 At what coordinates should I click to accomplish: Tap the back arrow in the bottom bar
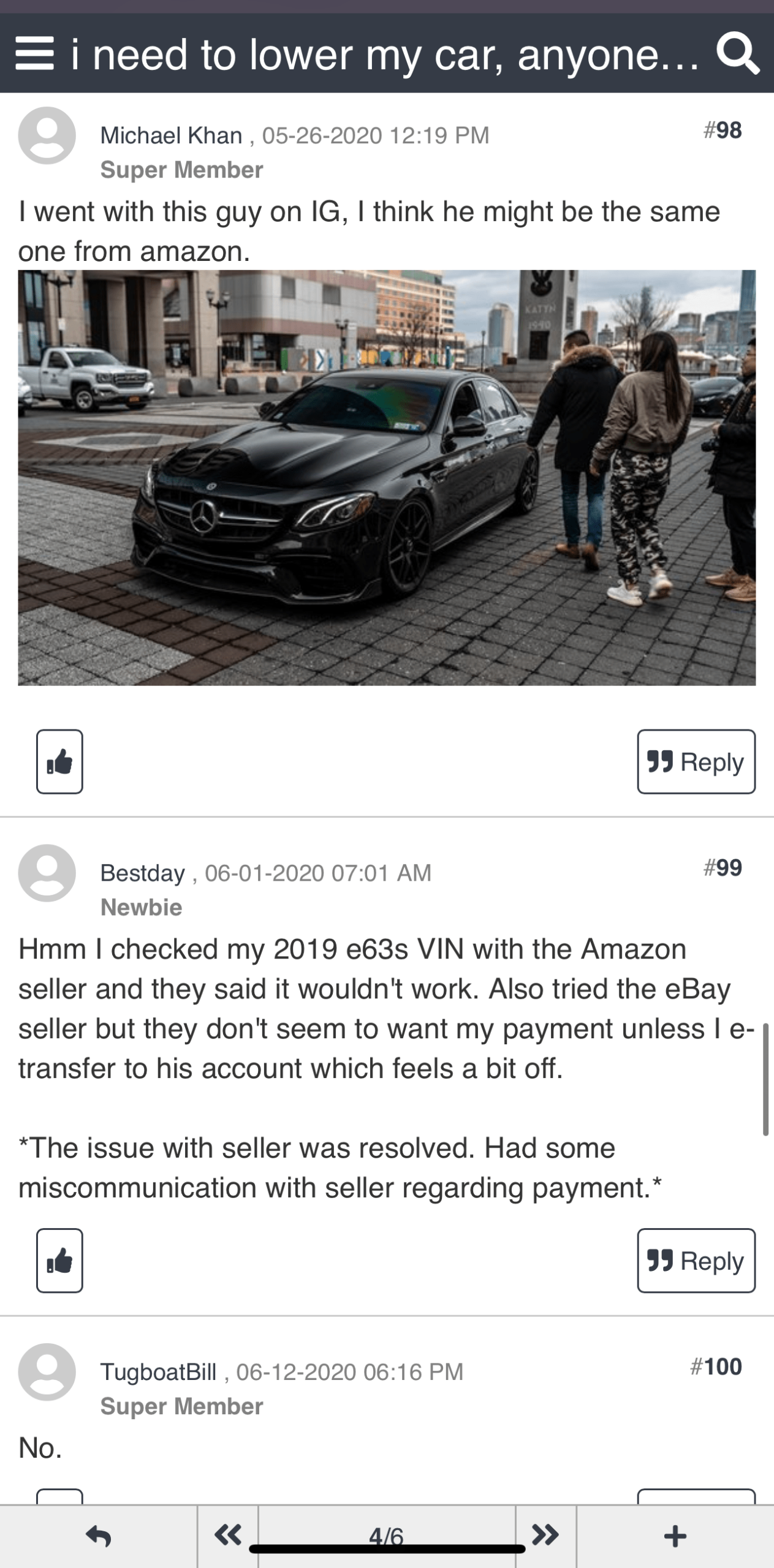point(99,1536)
